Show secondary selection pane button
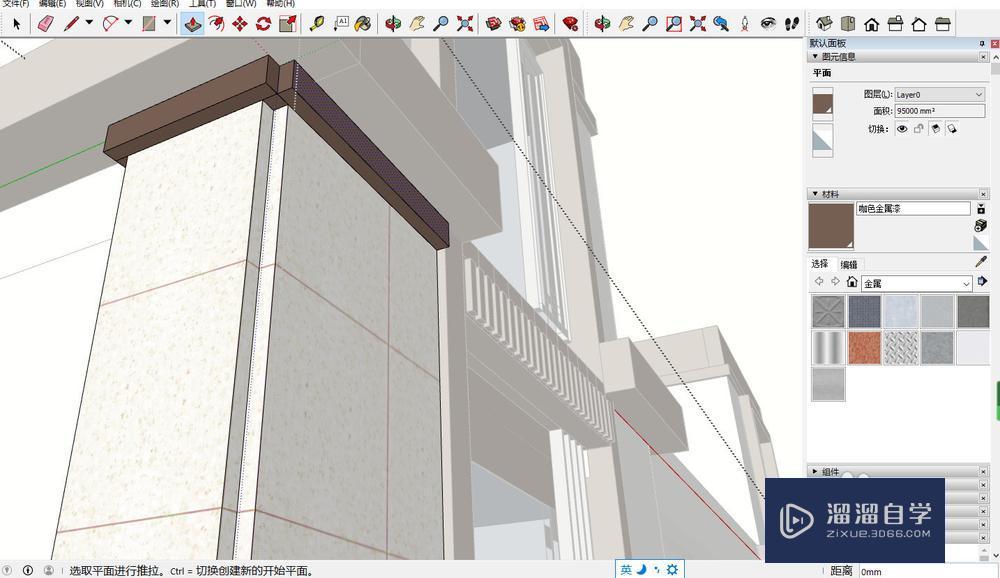1000x578 pixels. [x=981, y=209]
